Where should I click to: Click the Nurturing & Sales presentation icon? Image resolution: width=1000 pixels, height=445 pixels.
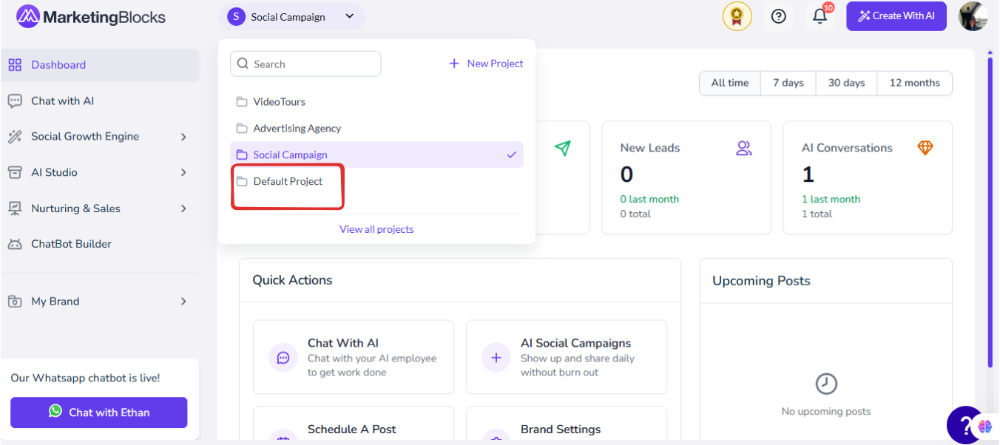click(x=15, y=208)
